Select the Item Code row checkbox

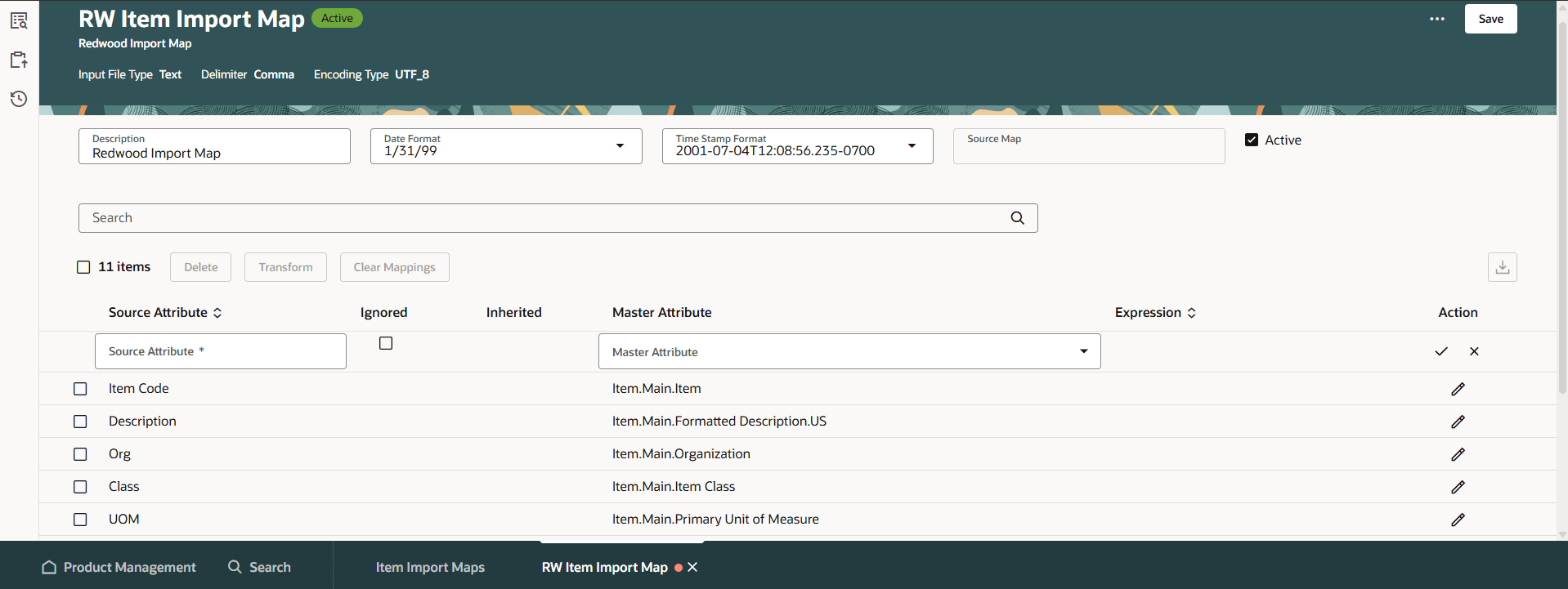(80, 389)
